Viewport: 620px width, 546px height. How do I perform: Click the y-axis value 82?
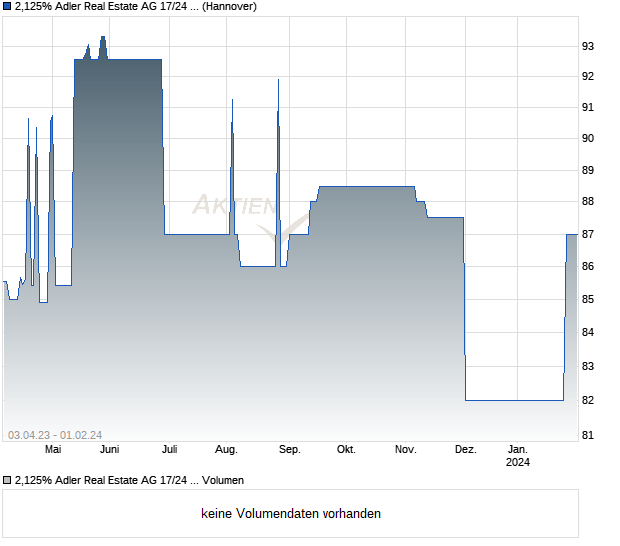click(x=588, y=400)
